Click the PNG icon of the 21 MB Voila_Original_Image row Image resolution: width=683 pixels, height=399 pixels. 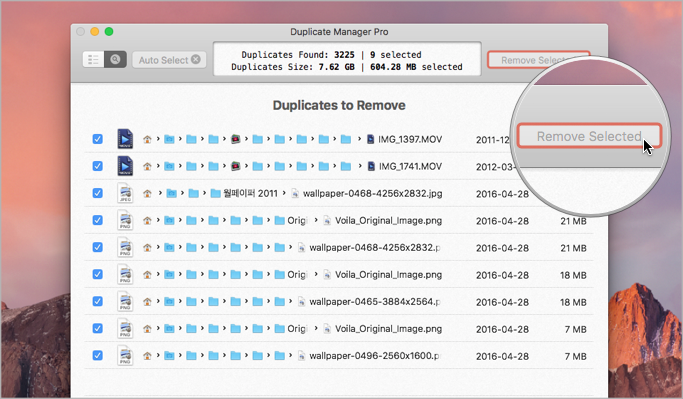tap(125, 220)
